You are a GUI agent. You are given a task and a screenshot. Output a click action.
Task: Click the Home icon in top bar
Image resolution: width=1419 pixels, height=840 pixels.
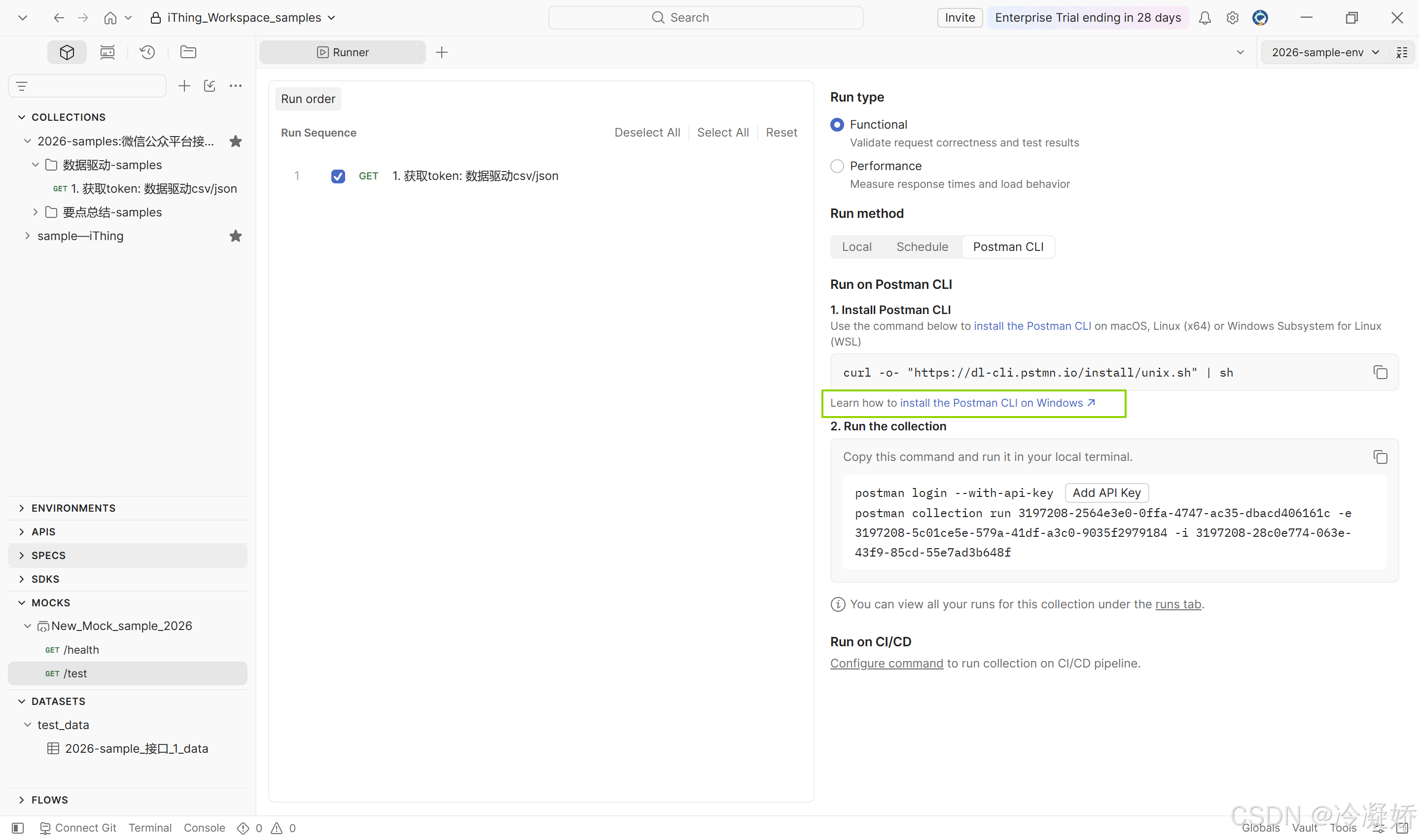click(x=110, y=18)
